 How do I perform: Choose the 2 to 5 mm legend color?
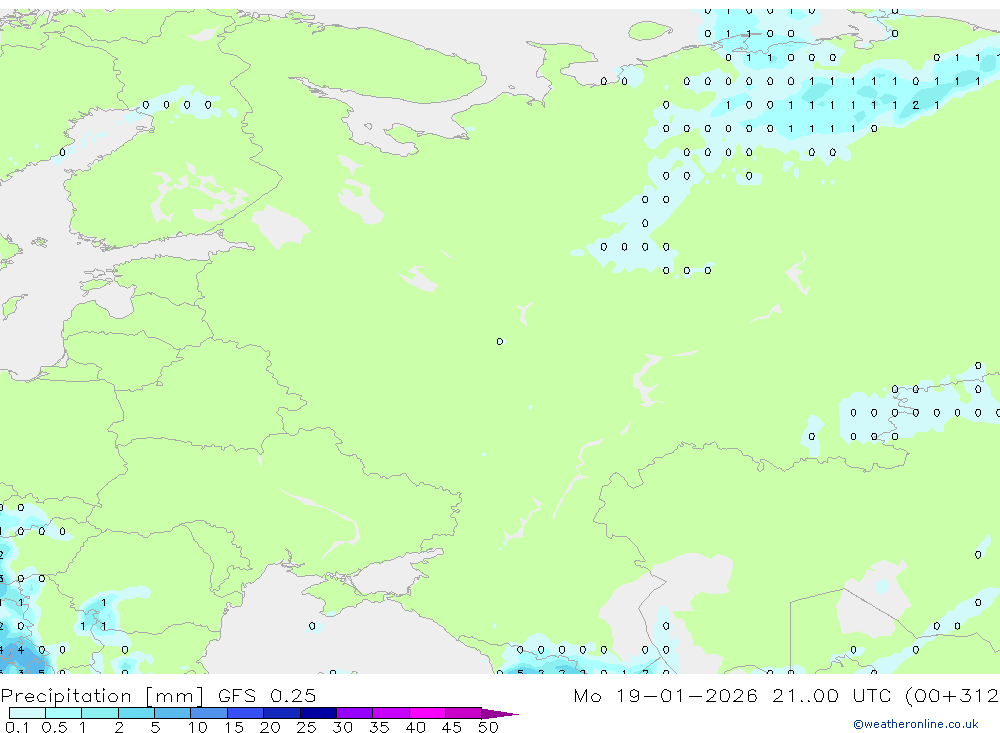(x=136, y=713)
